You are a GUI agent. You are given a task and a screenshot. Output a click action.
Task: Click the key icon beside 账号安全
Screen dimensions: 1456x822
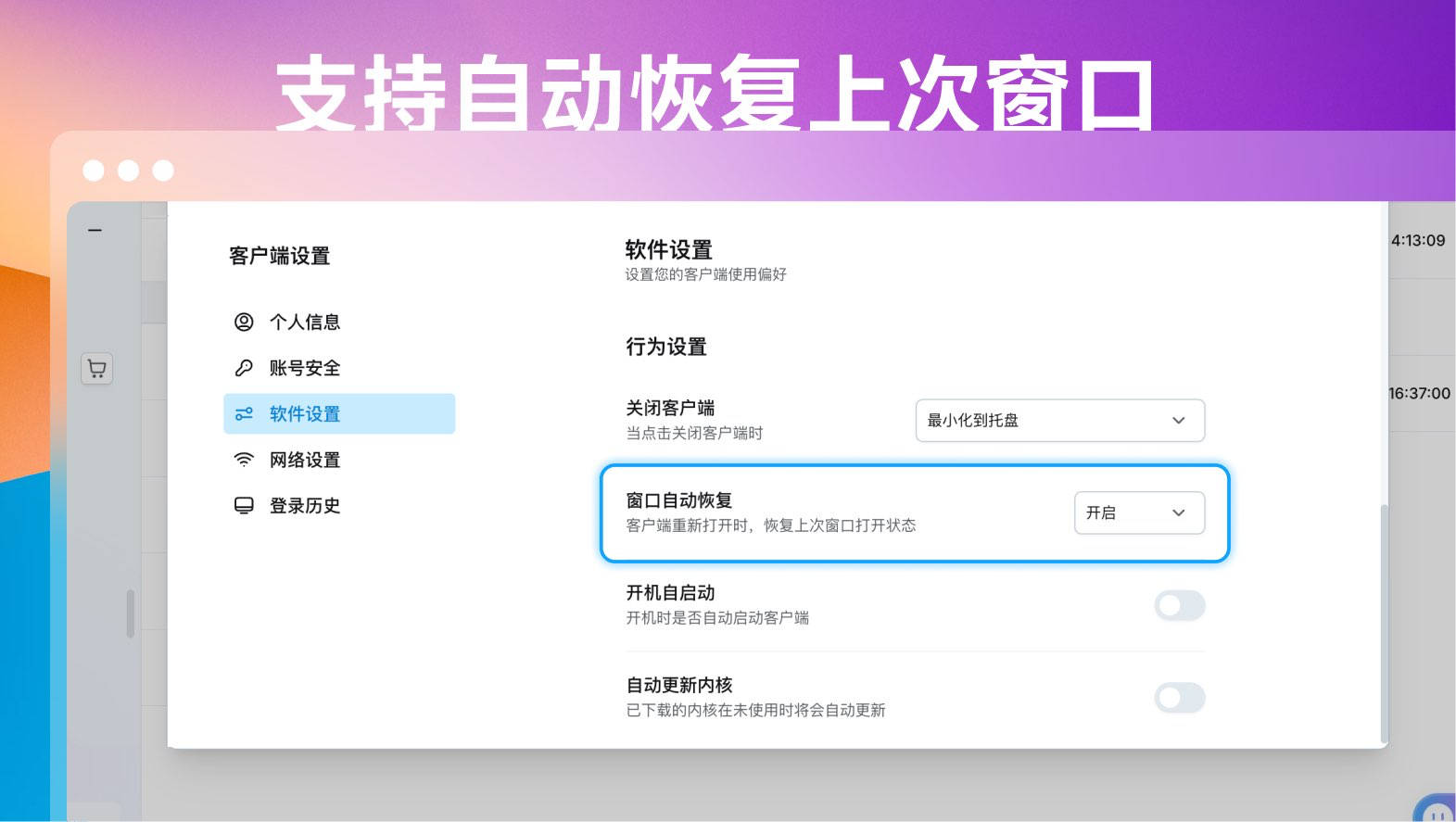point(244,368)
